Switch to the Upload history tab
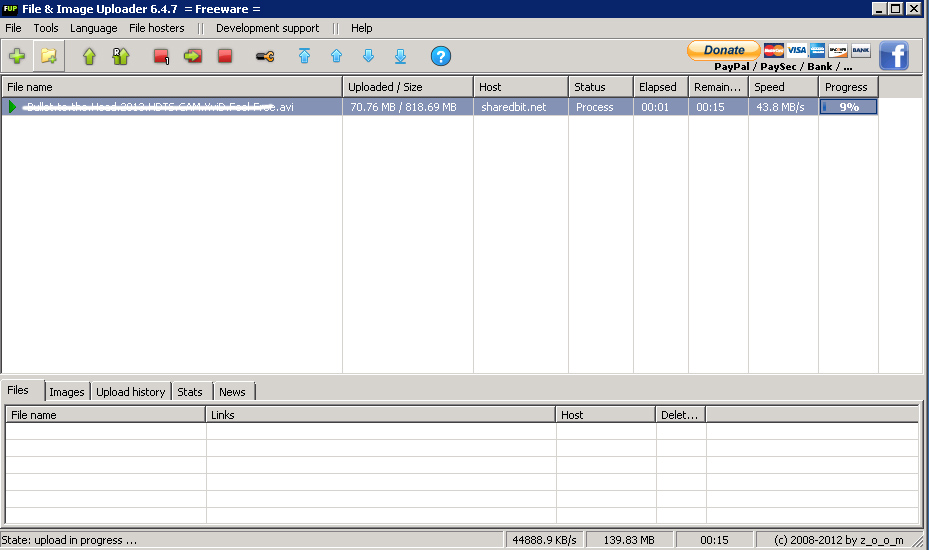 coord(130,392)
